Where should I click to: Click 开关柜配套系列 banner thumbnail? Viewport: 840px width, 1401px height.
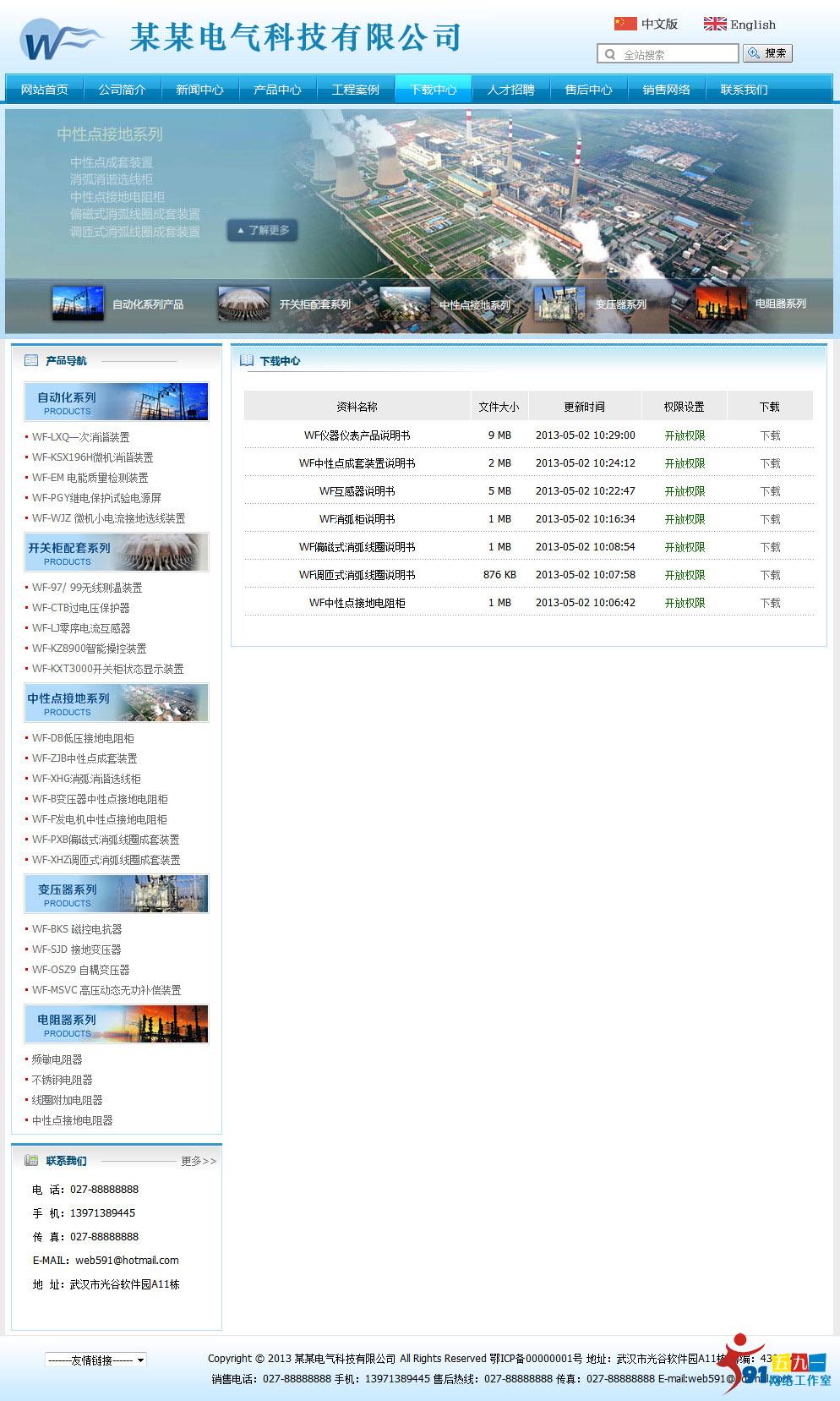[244, 304]
